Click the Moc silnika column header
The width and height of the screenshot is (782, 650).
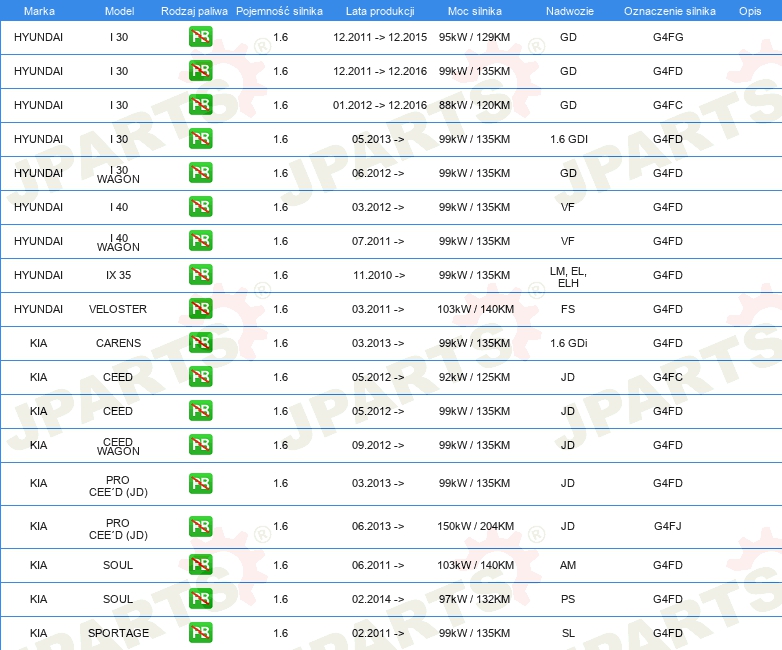click(x=475, y=10)
